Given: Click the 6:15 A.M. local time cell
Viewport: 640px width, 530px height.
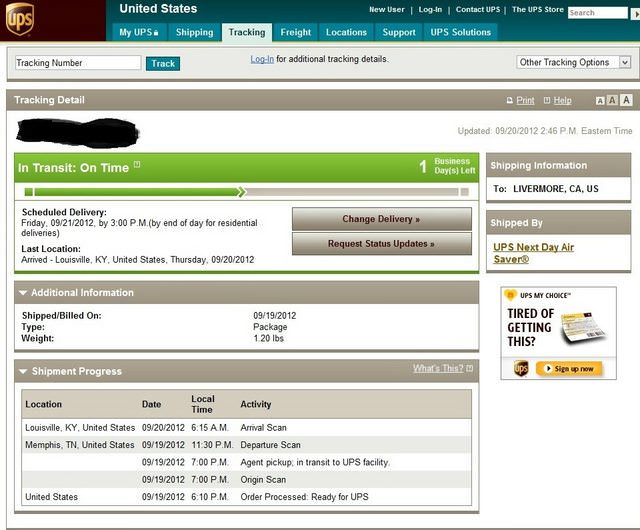Looking at the screenshot, I should (210, 428).
